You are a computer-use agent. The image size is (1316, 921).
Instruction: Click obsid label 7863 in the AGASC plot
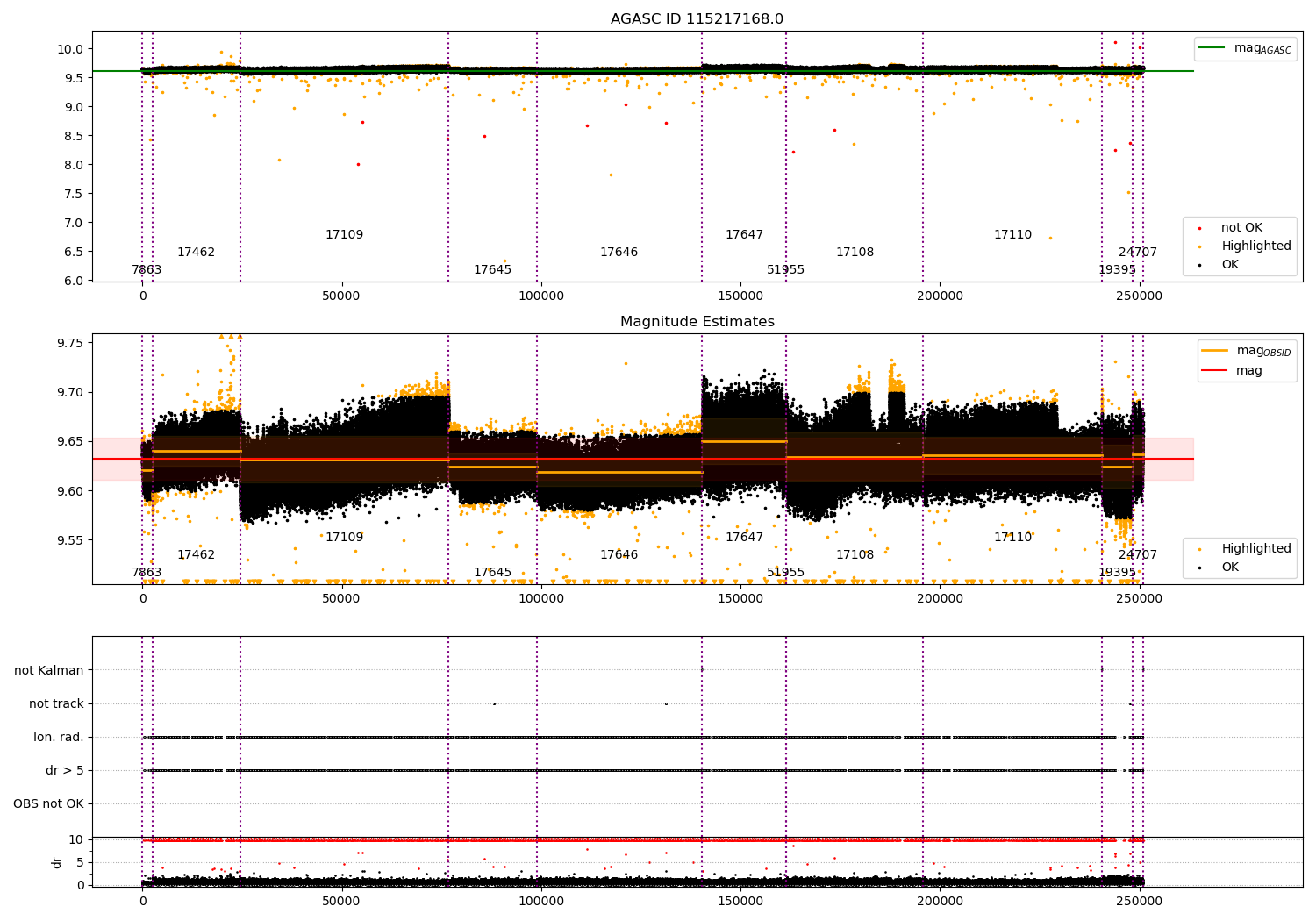coord(147,270)
